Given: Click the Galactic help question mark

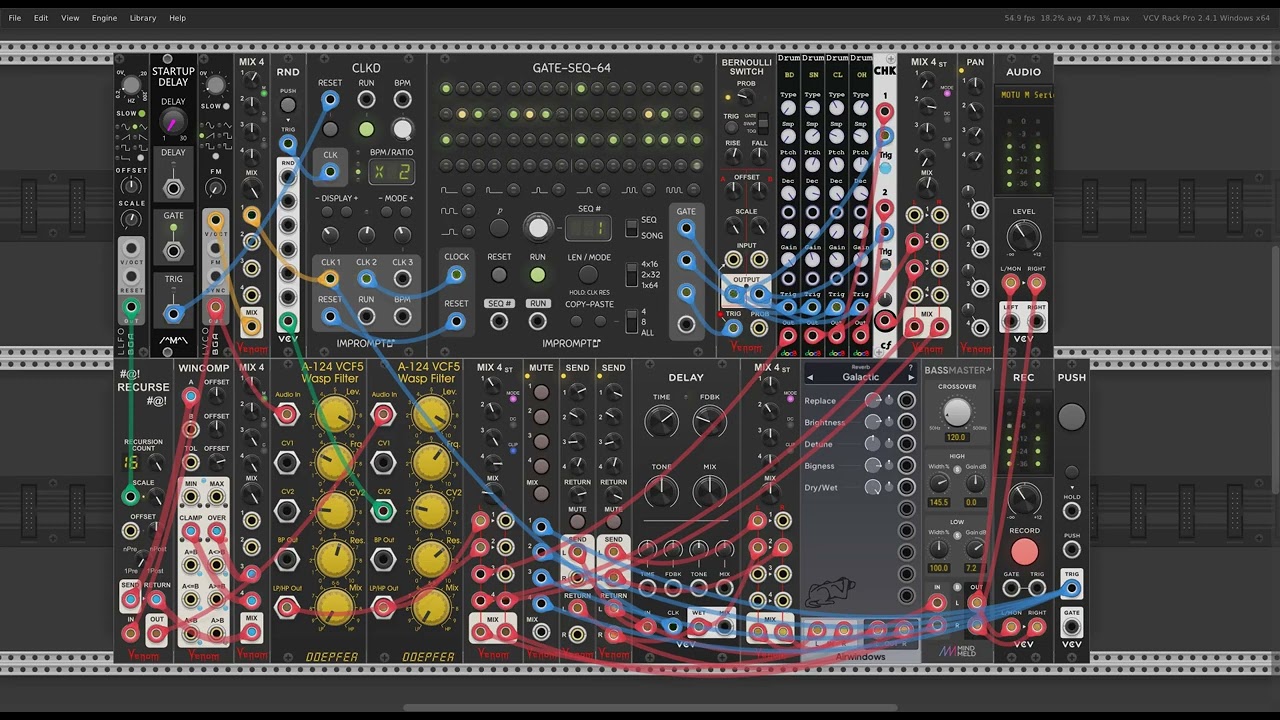Looking at the screenshot, I should (x=910, y=367).
